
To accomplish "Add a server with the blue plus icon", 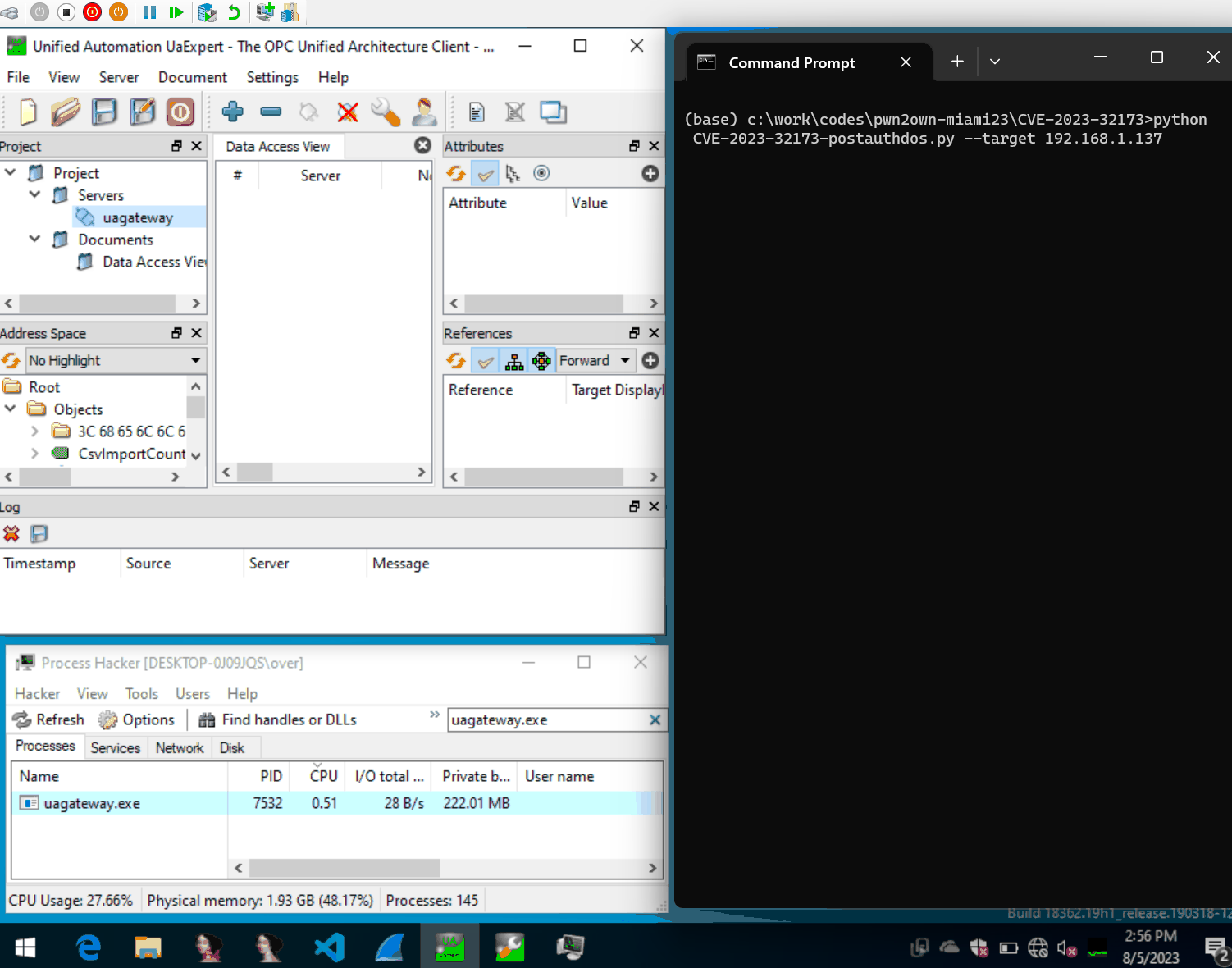I will (233, 112).
